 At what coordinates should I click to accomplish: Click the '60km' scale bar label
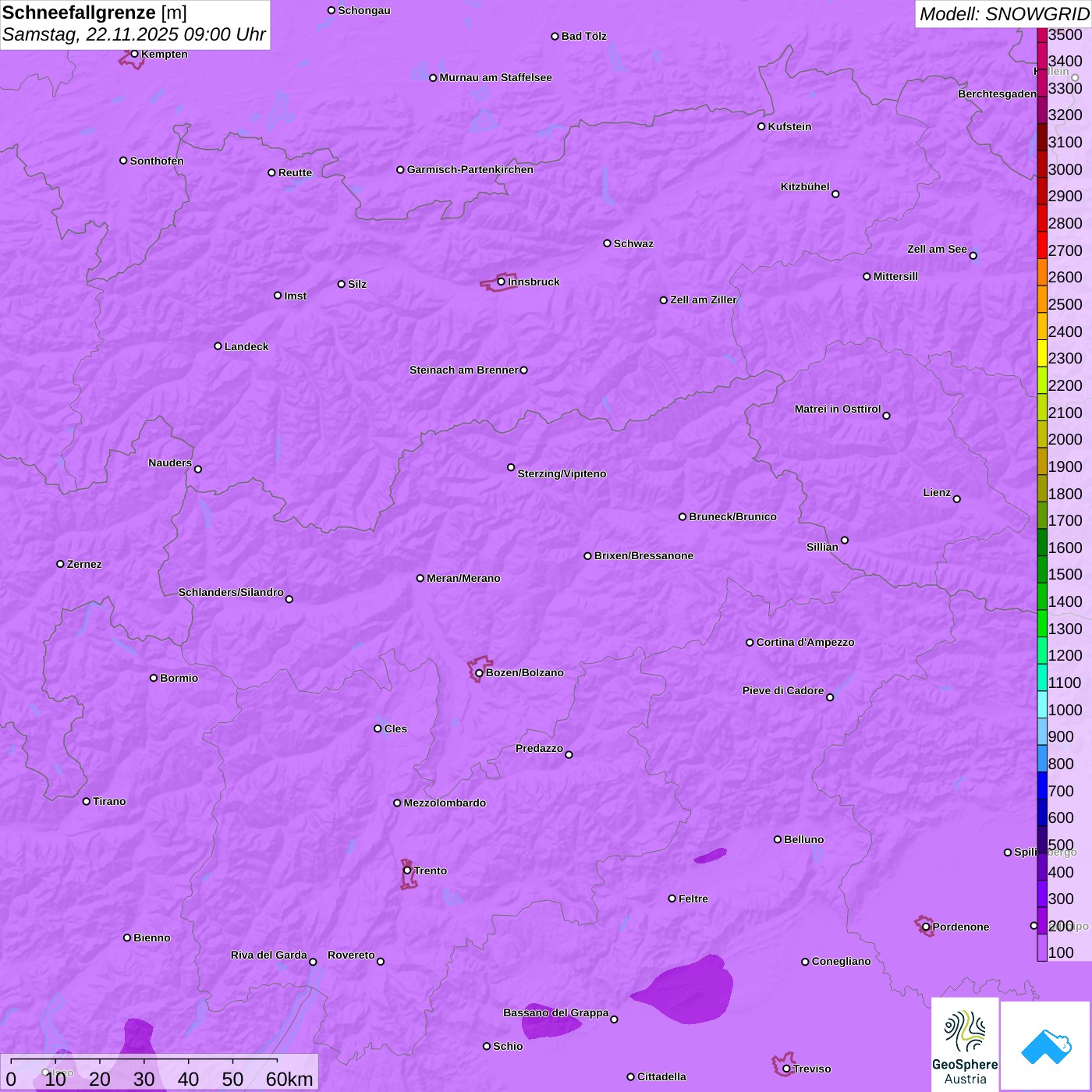[x=289, y=1079]
